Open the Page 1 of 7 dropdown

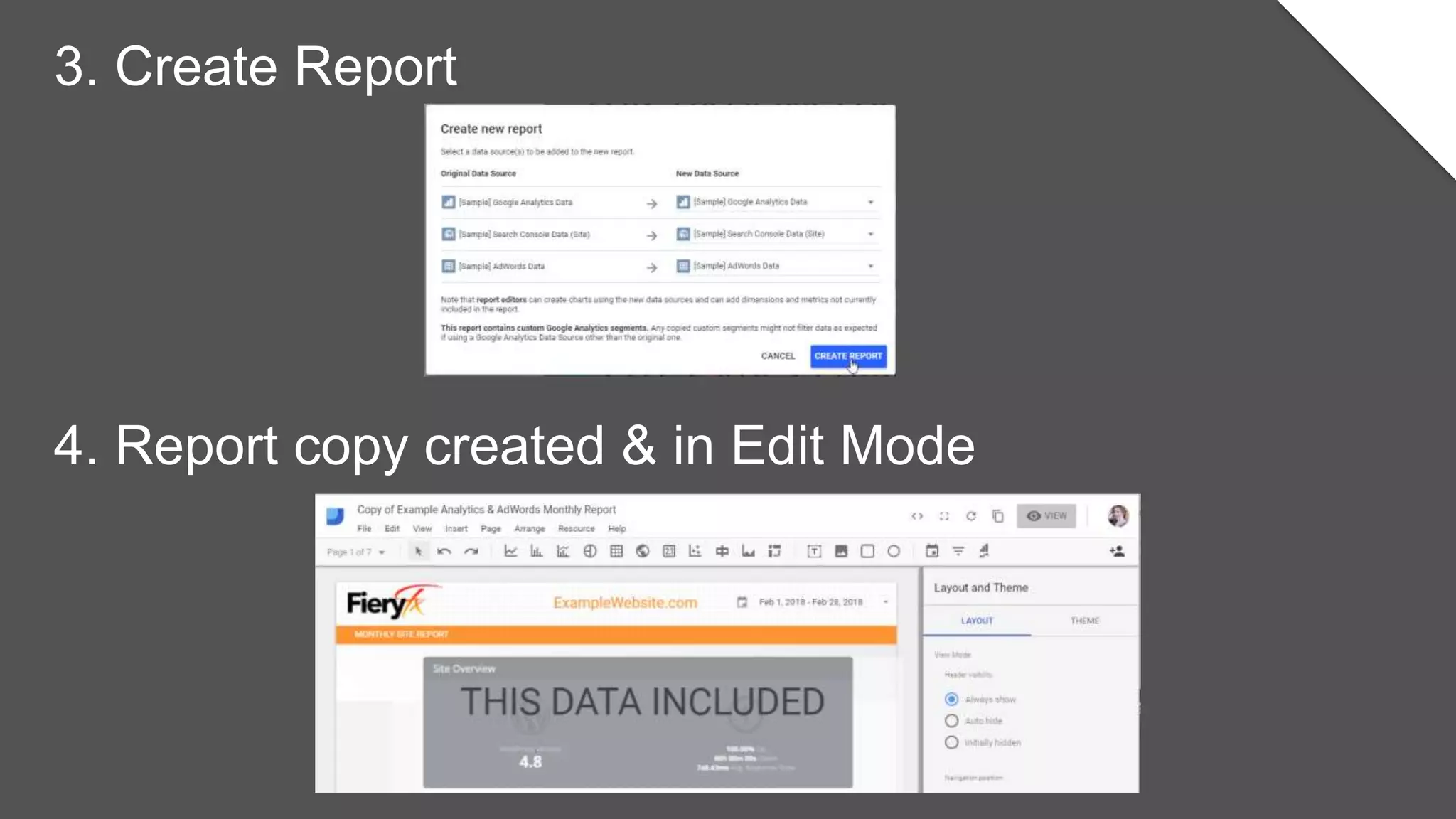(x=356, y=552)
